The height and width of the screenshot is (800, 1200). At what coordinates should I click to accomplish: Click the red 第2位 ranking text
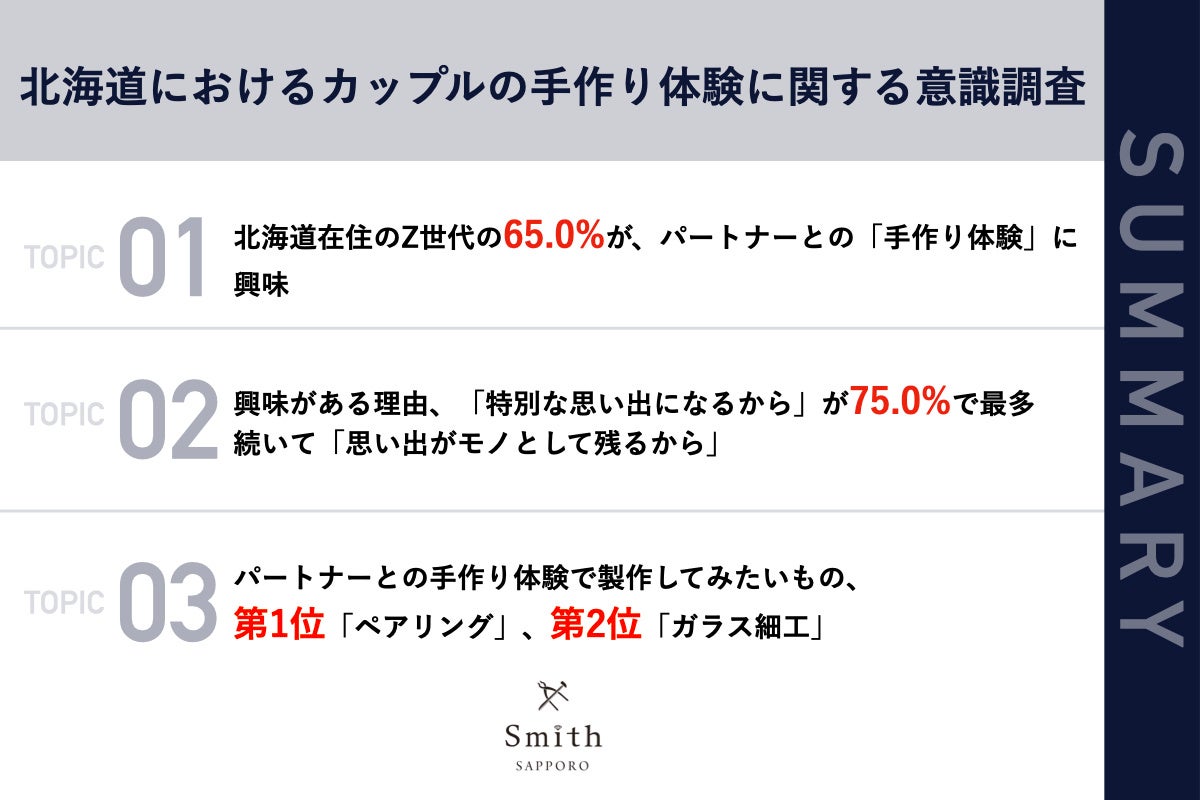pyautogui.click(x=596, y=625)
